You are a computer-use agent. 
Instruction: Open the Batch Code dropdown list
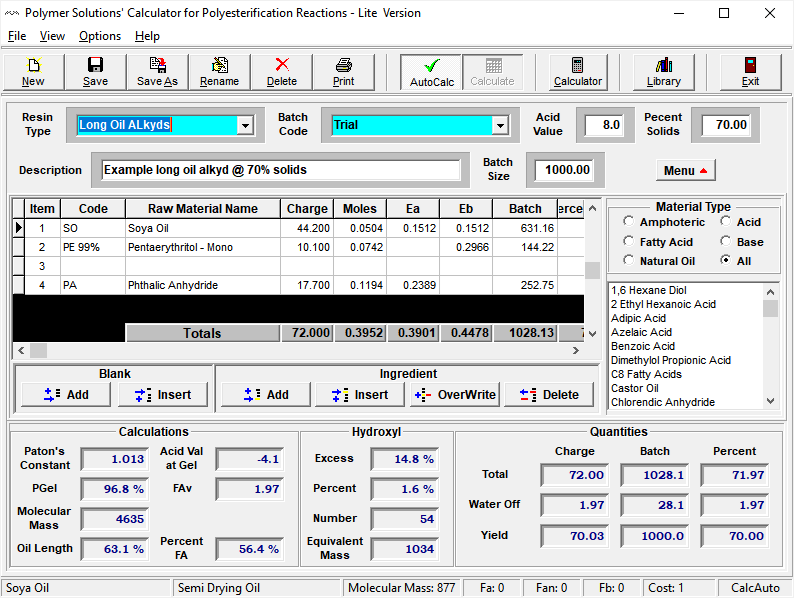pyautogui.click(x=499, y=125)
